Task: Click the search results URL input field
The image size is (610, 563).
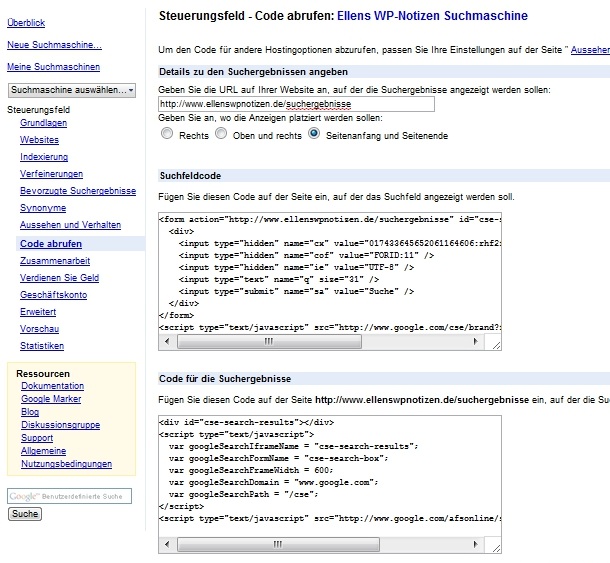Action: click(x=296, y=104)
